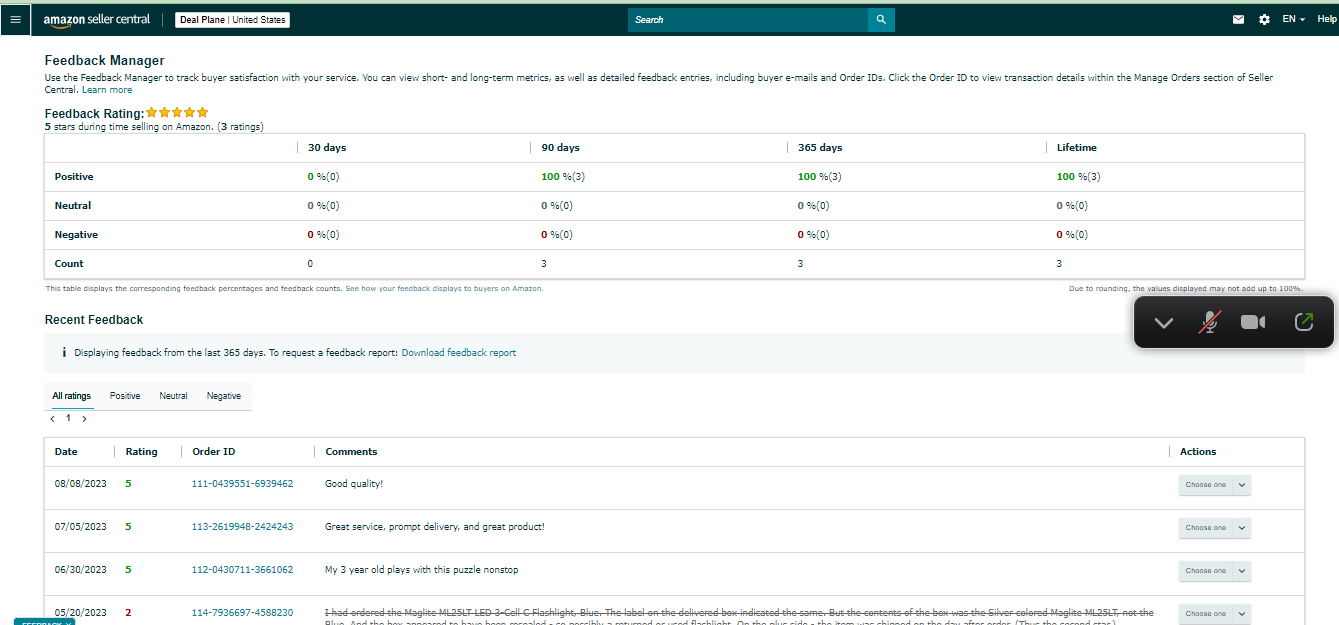Click the Great service, prompt delivery comment
Viewport: 1339px width, 625px height.
point(435,527)
